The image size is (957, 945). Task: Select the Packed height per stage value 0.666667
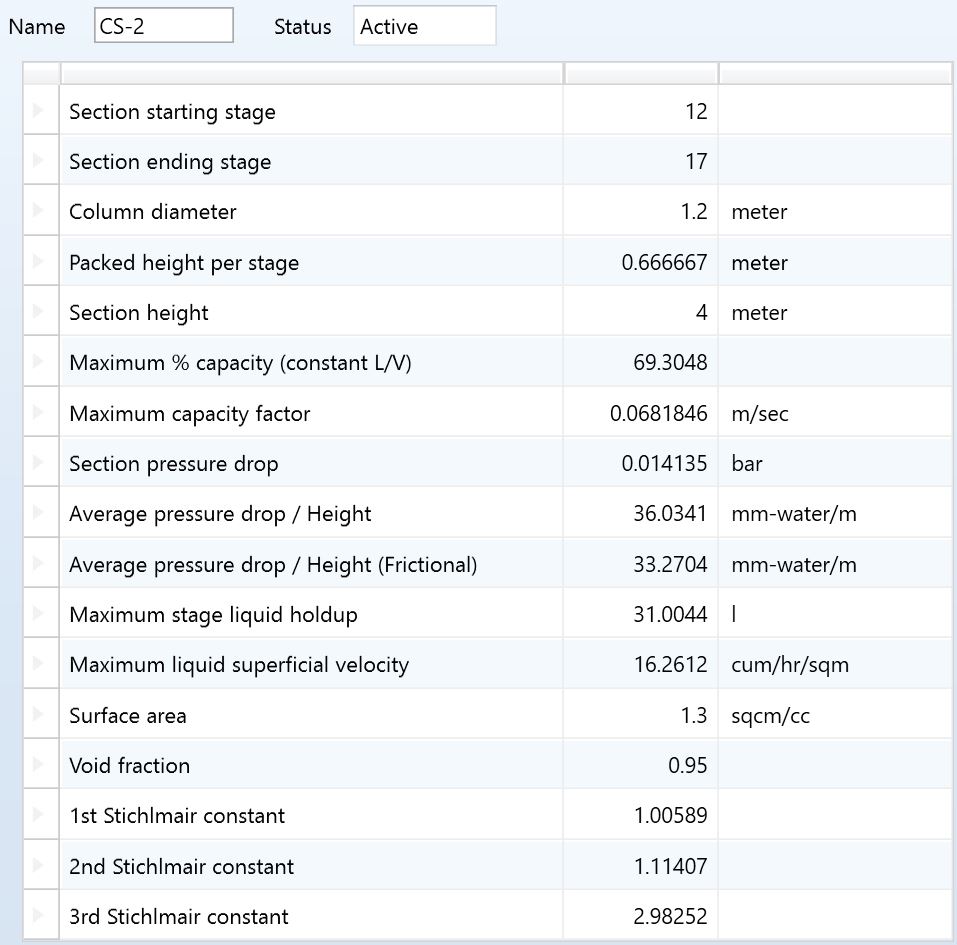(x=664, y=263)
